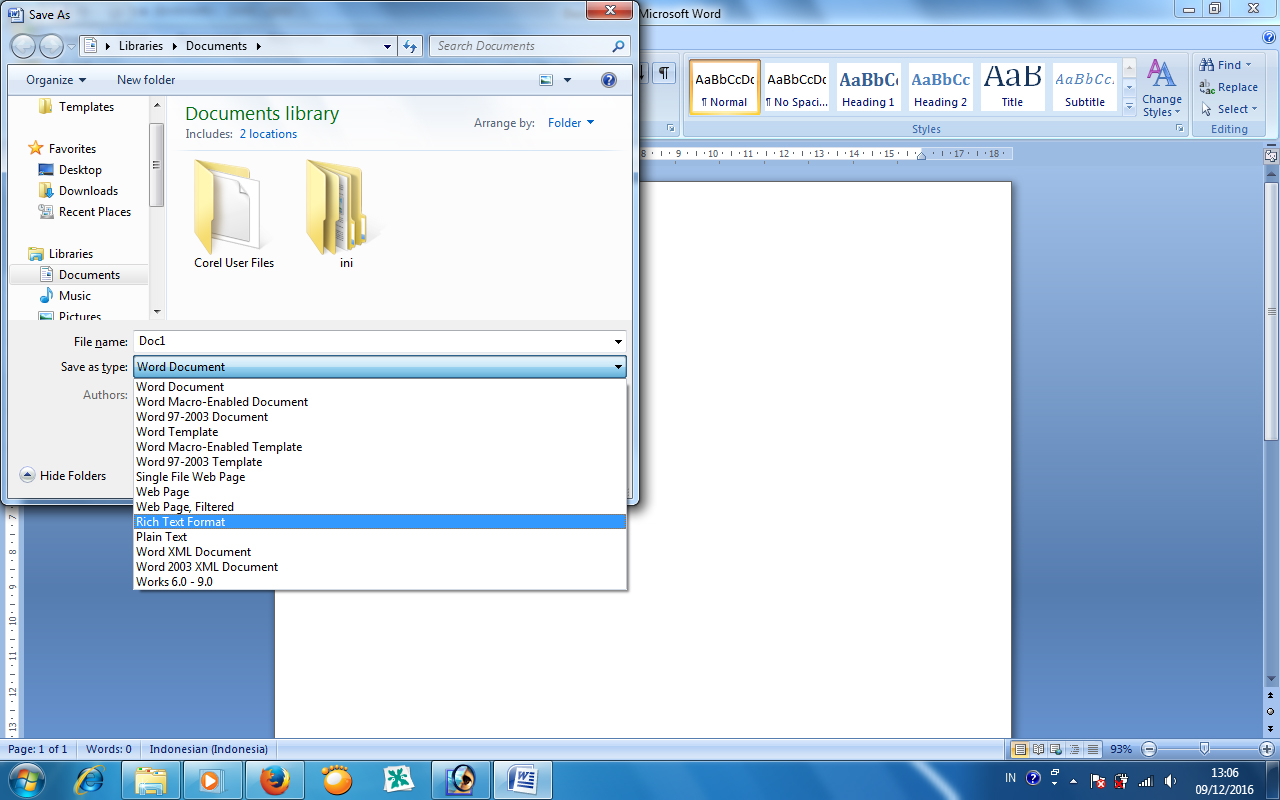The width and height of the screenshot is (1280, 800).
Task: Select Works 6.0 - 9.0 format
Action: 380,582
